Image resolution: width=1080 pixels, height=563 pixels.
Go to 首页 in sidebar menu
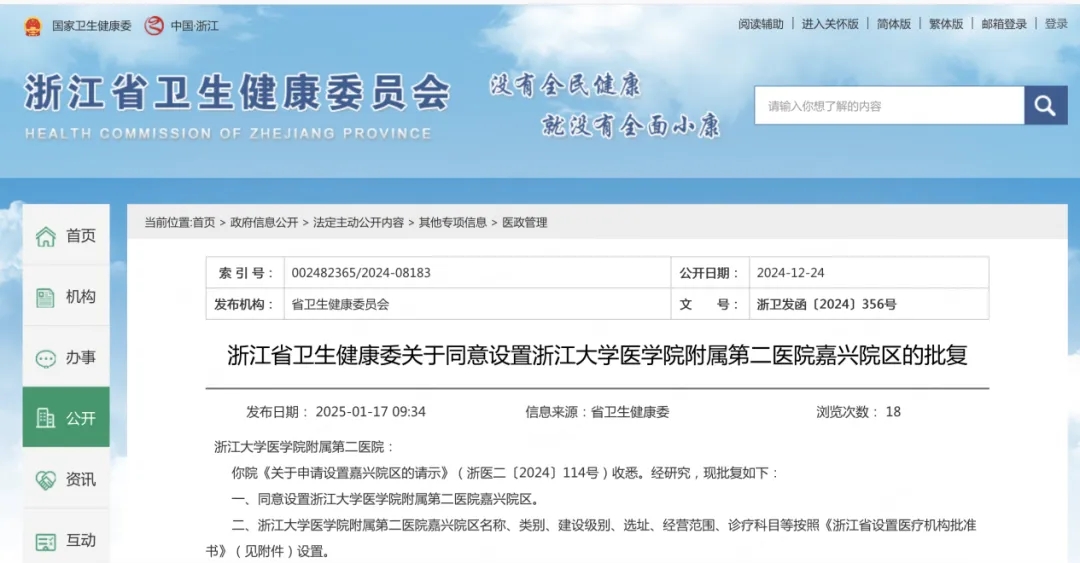[x=66, y=236]
